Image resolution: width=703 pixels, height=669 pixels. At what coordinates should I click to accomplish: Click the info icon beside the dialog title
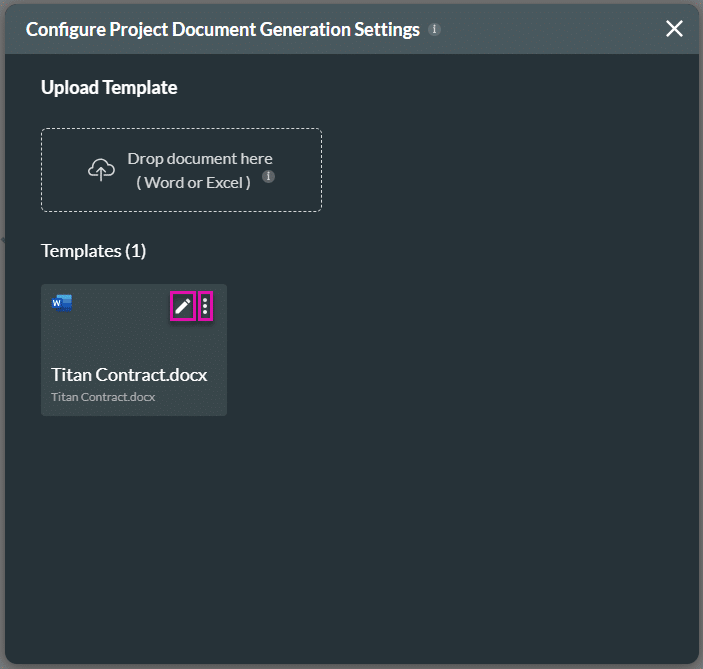click(434, 30)
